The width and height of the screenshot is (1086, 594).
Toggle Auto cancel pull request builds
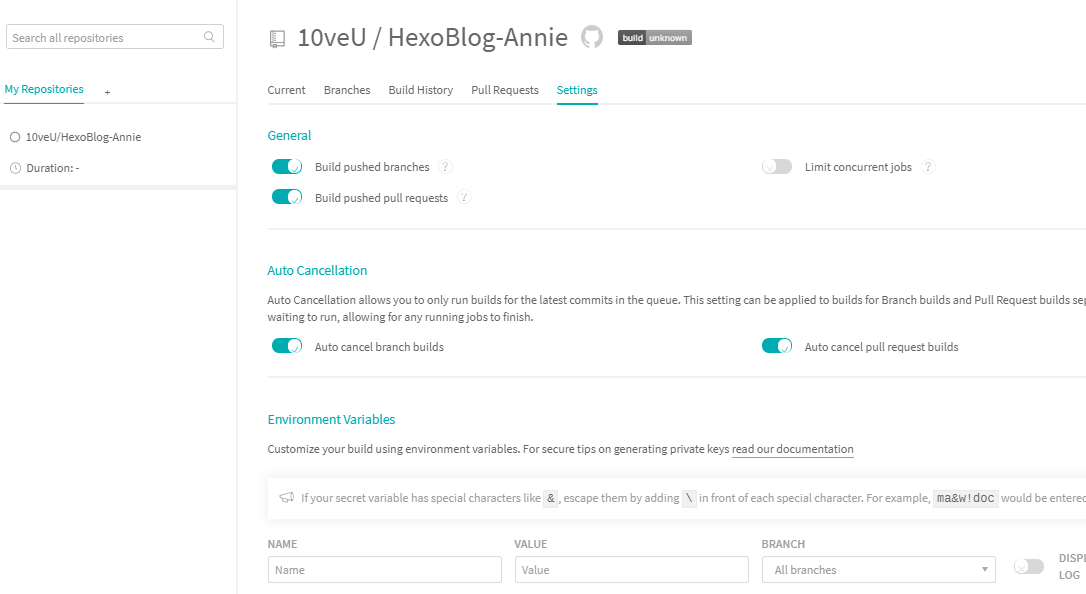coord(777,347)
